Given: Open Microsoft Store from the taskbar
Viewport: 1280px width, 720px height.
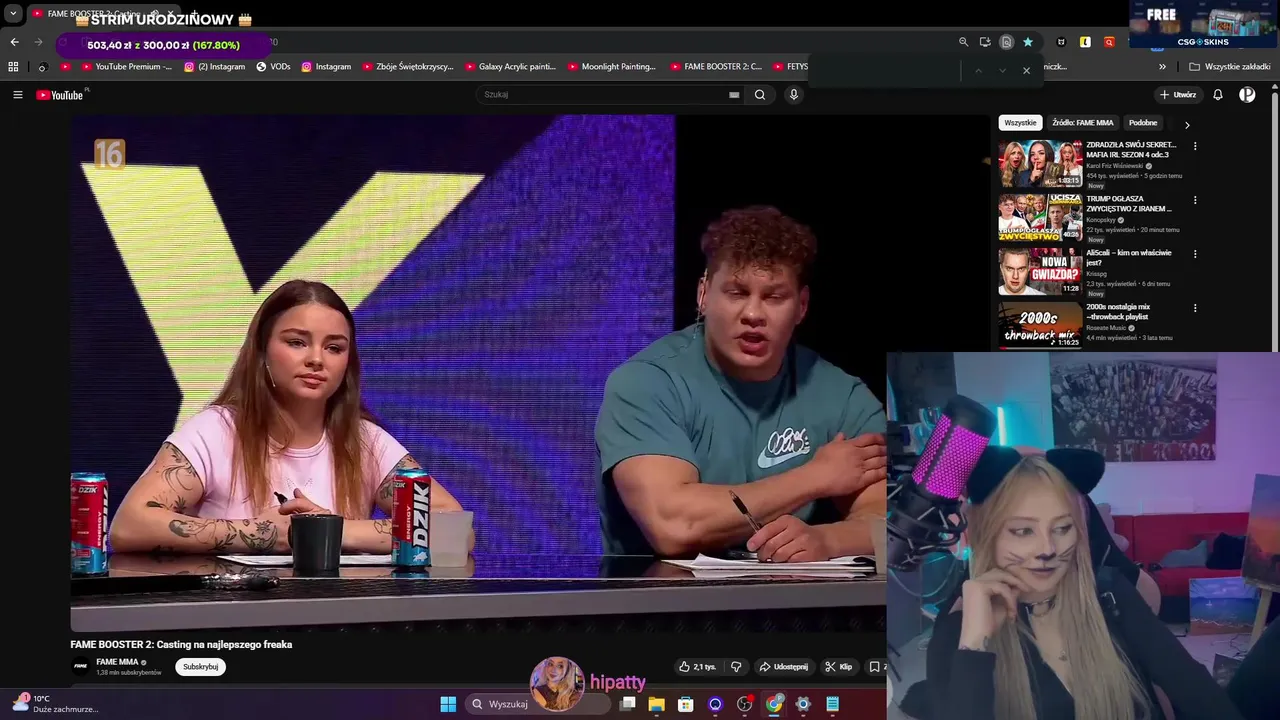Looking at the screenshot, I should [686, 704].
